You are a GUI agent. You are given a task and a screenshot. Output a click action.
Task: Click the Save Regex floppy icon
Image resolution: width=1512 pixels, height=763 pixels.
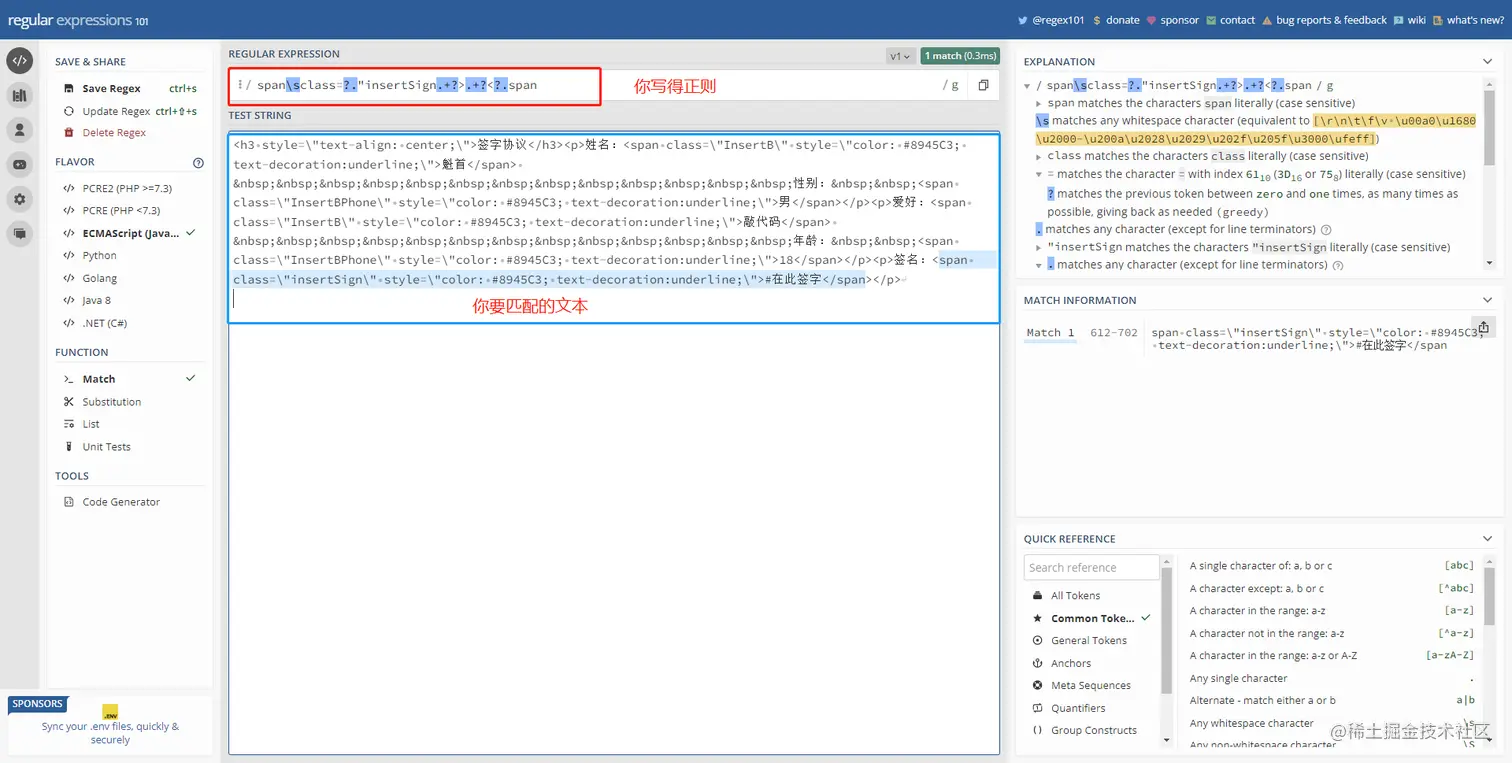click(x=69, y=89)
